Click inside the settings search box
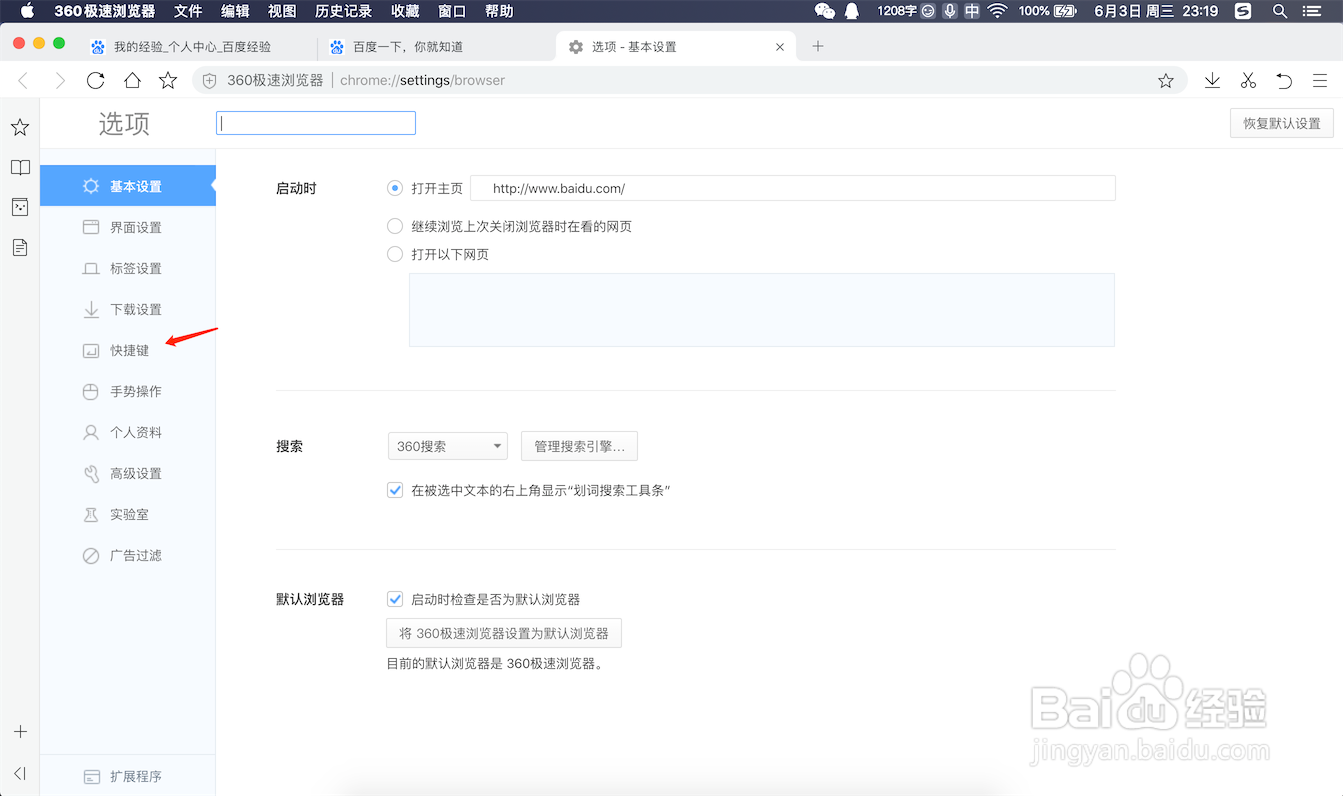The width and height of the screenshot is (1343, 796). [315, 122]
